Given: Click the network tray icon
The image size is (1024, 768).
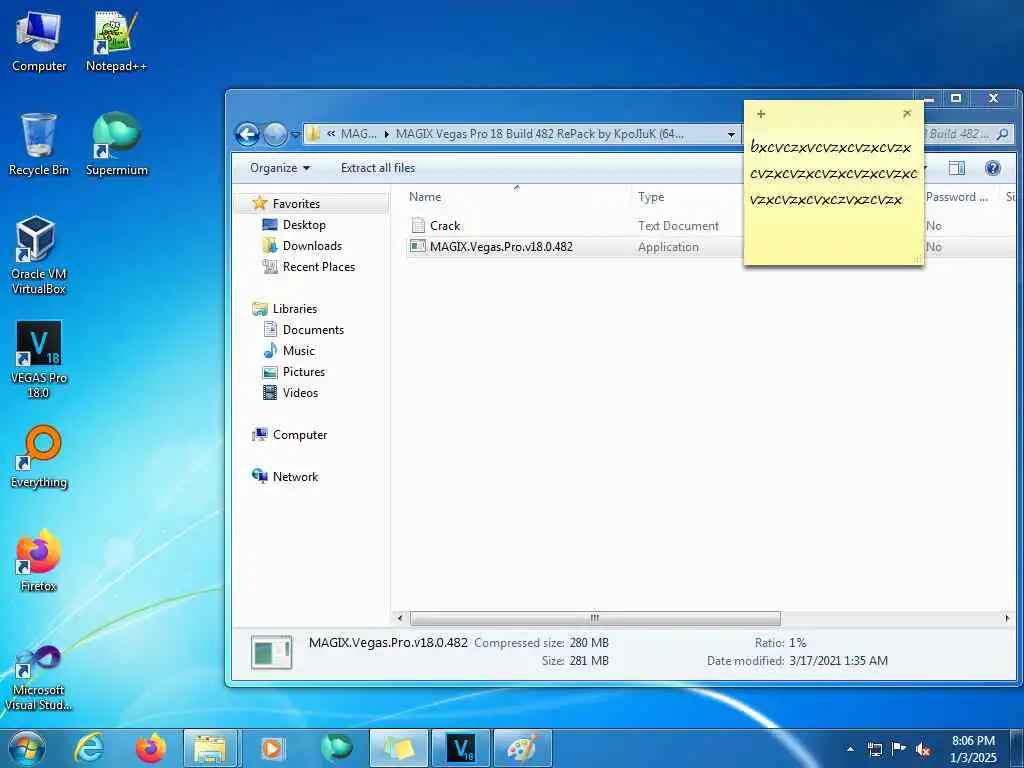Looking at the screenshot, I should pos(874,749).
